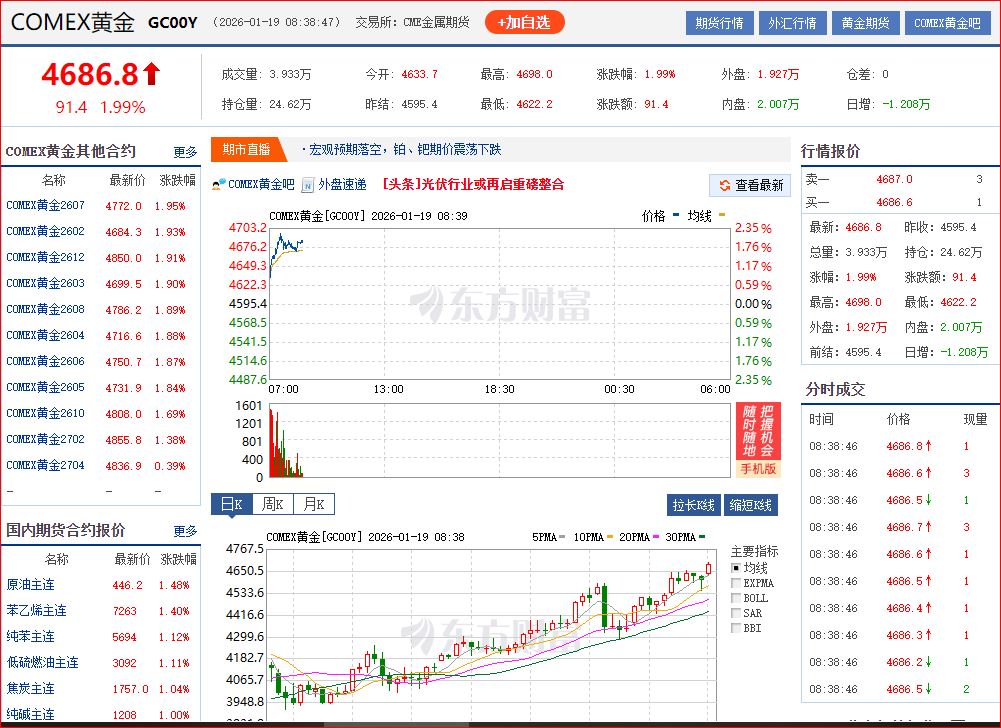Click the 最高 value 4698.0 in header
This screenshot has width=1001, height=728.
click(534, 74)
